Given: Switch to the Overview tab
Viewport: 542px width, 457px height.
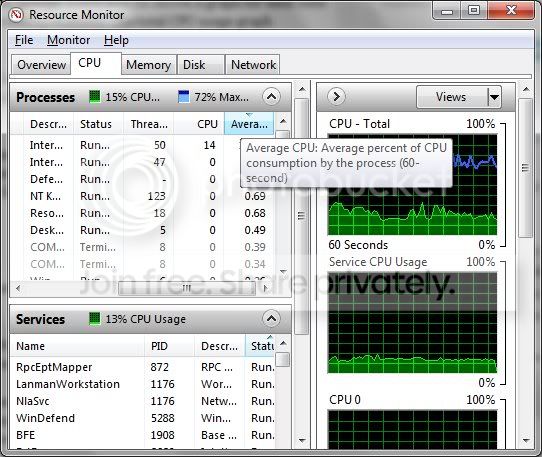Looking at the screenshot, I should (x=41, y=65).
